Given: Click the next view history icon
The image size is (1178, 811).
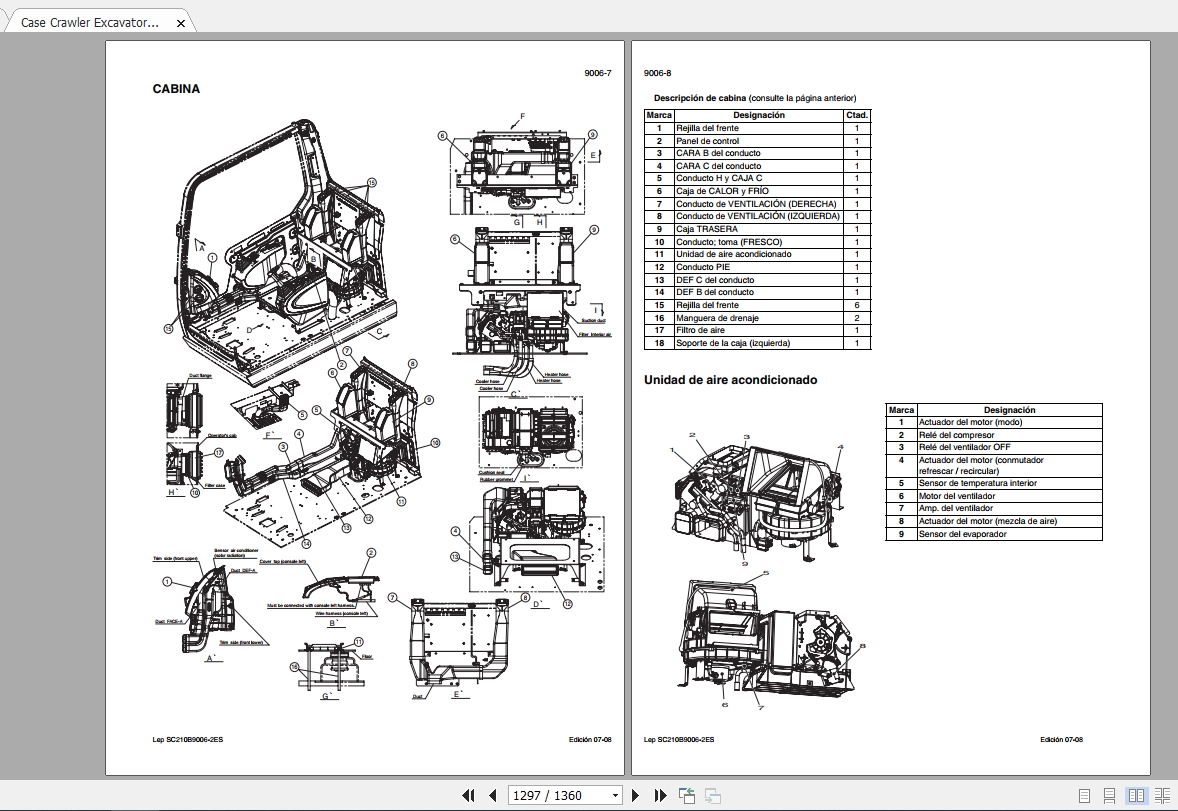Looking at the screenshot, I should pyautogui.click(x=712, y=794).
